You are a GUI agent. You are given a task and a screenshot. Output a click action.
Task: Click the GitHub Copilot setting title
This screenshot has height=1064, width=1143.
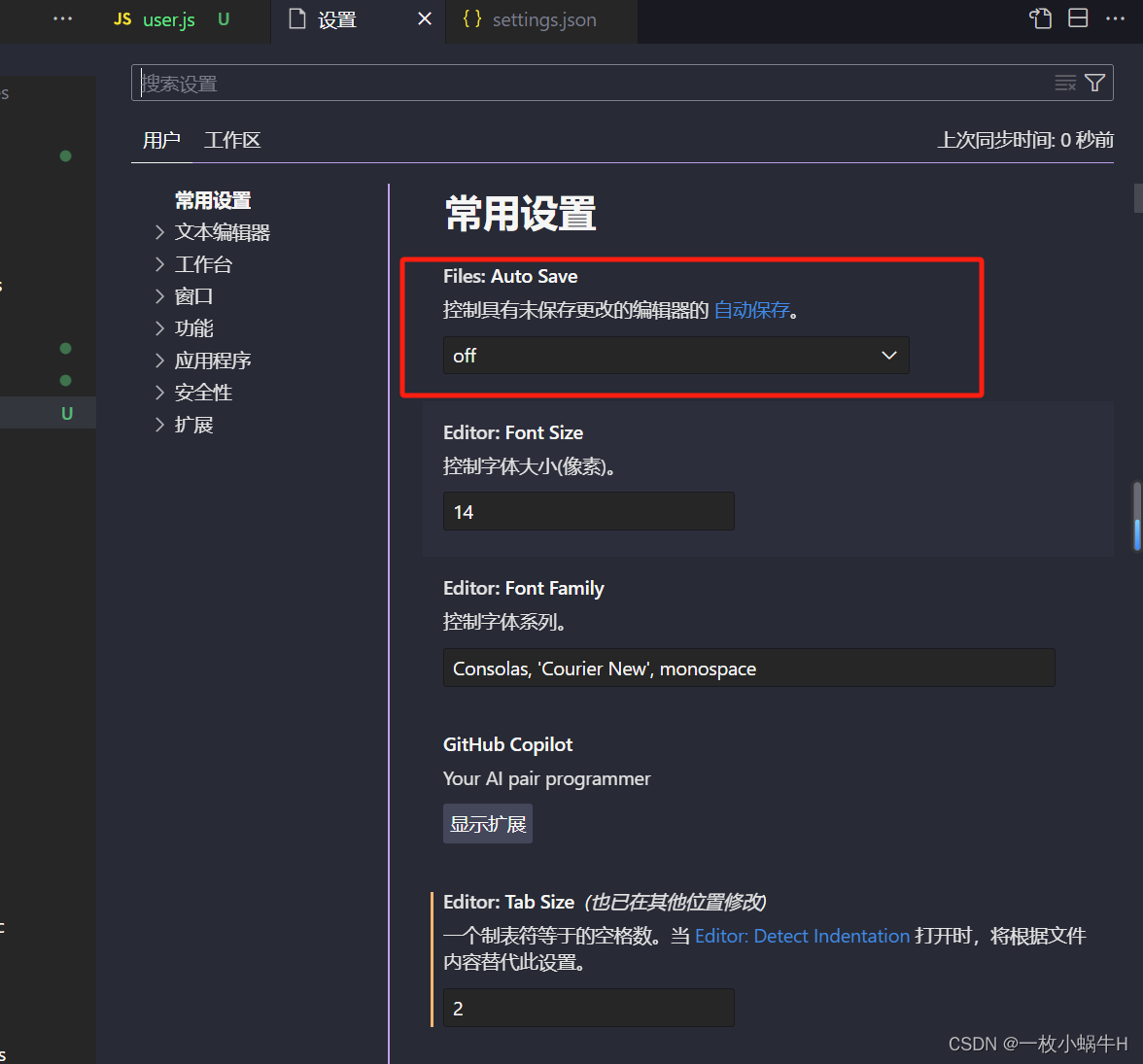[507, 744]
